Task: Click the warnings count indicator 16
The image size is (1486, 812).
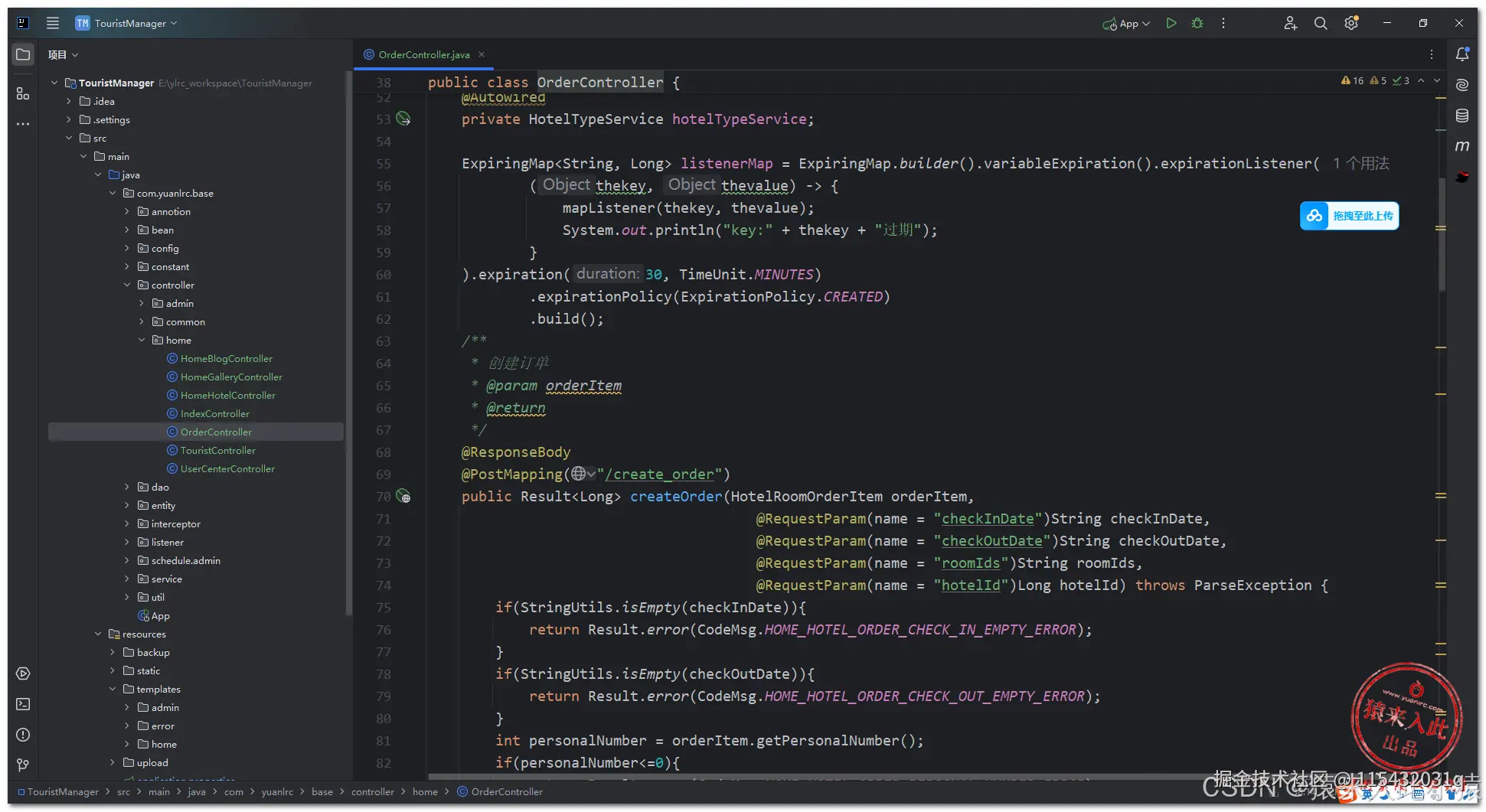Action: pos(1352,80)
